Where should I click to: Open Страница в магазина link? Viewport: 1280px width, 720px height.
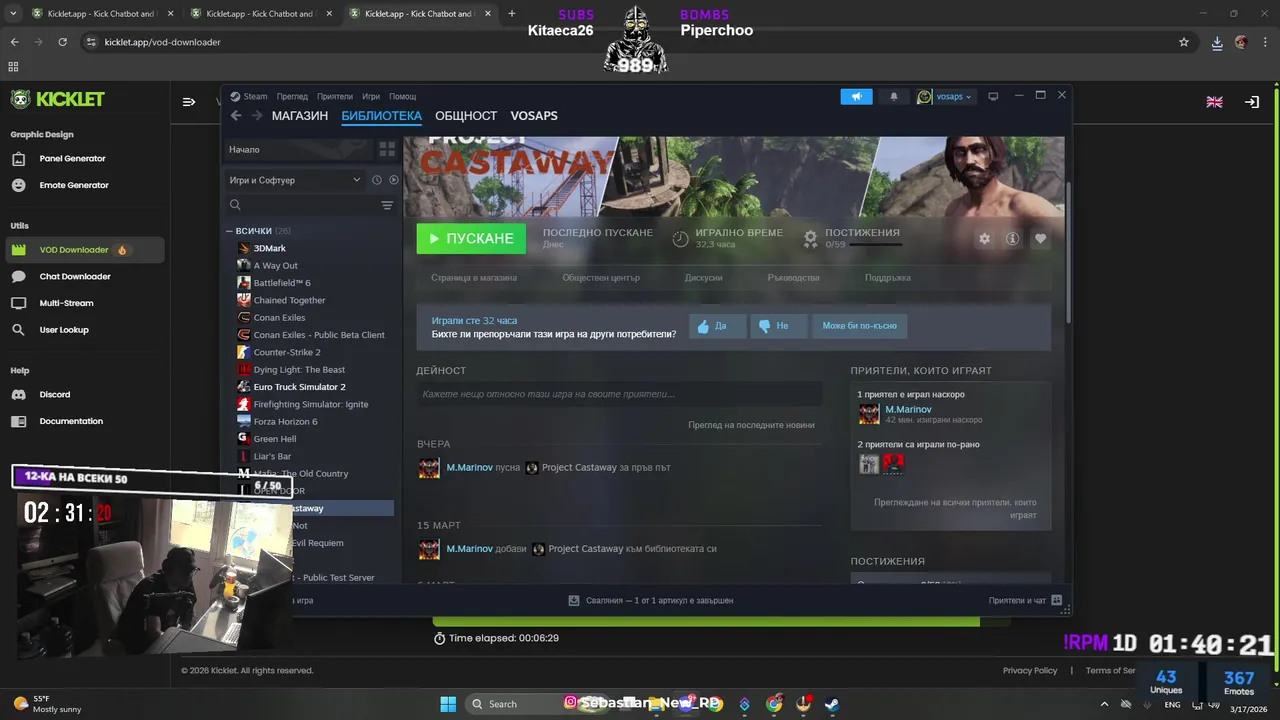coord(474,277)
